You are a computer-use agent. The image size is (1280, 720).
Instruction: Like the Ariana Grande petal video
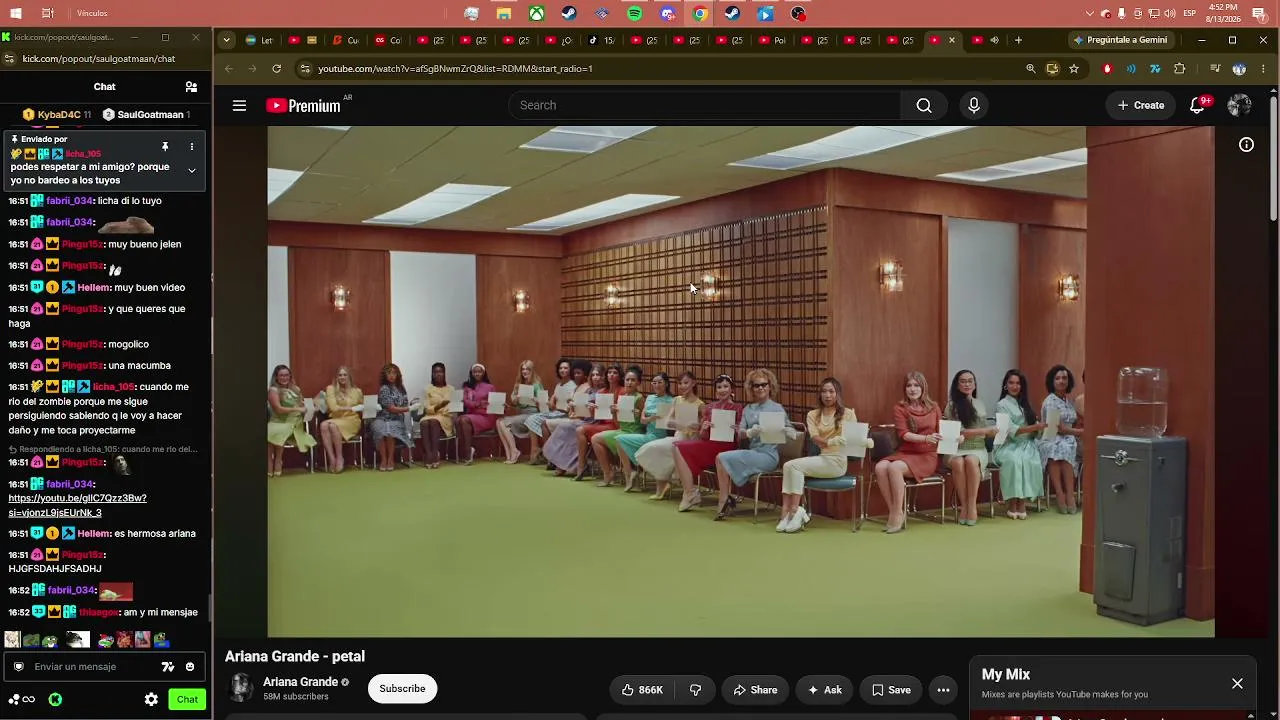tap(642, 690)
